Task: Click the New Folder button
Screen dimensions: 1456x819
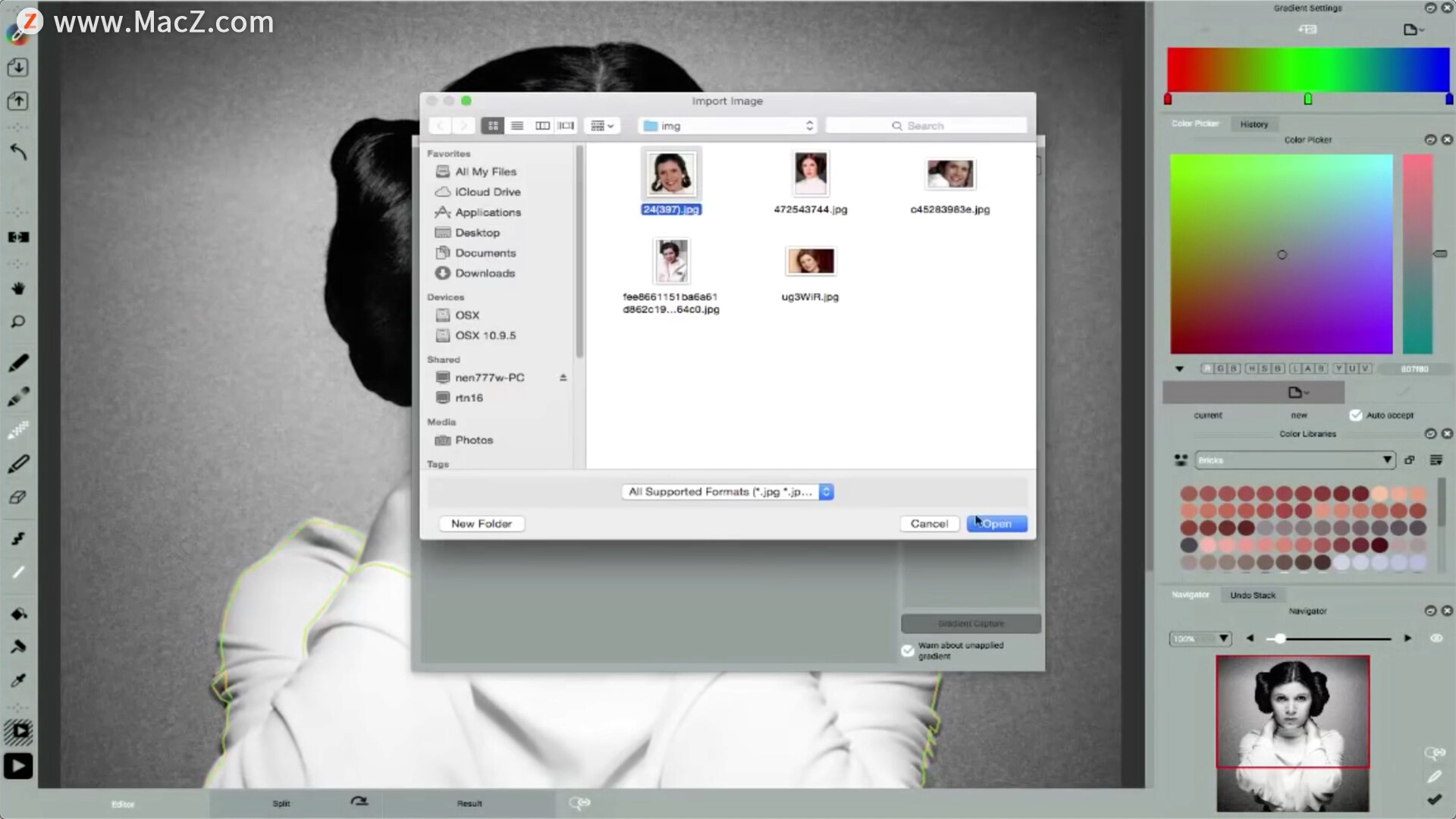Action: [481, 524]
